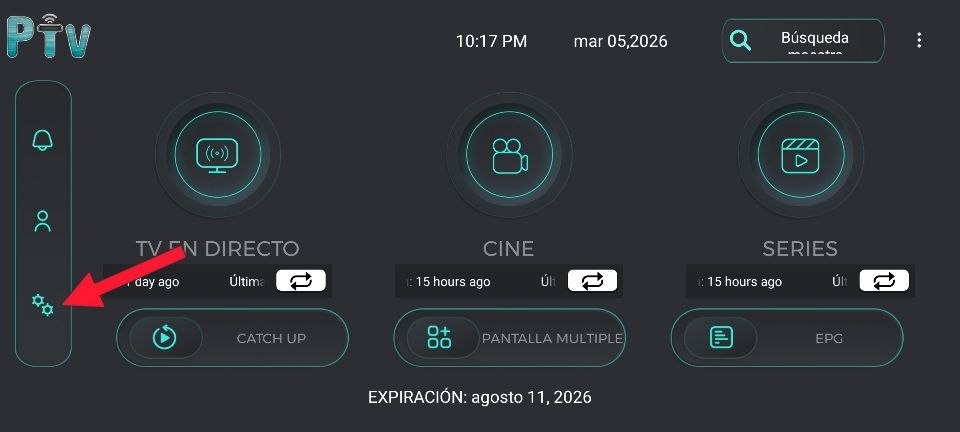Refresh the Series content list
The height and width of the screenshot is (432, 960).
(884, 281)
